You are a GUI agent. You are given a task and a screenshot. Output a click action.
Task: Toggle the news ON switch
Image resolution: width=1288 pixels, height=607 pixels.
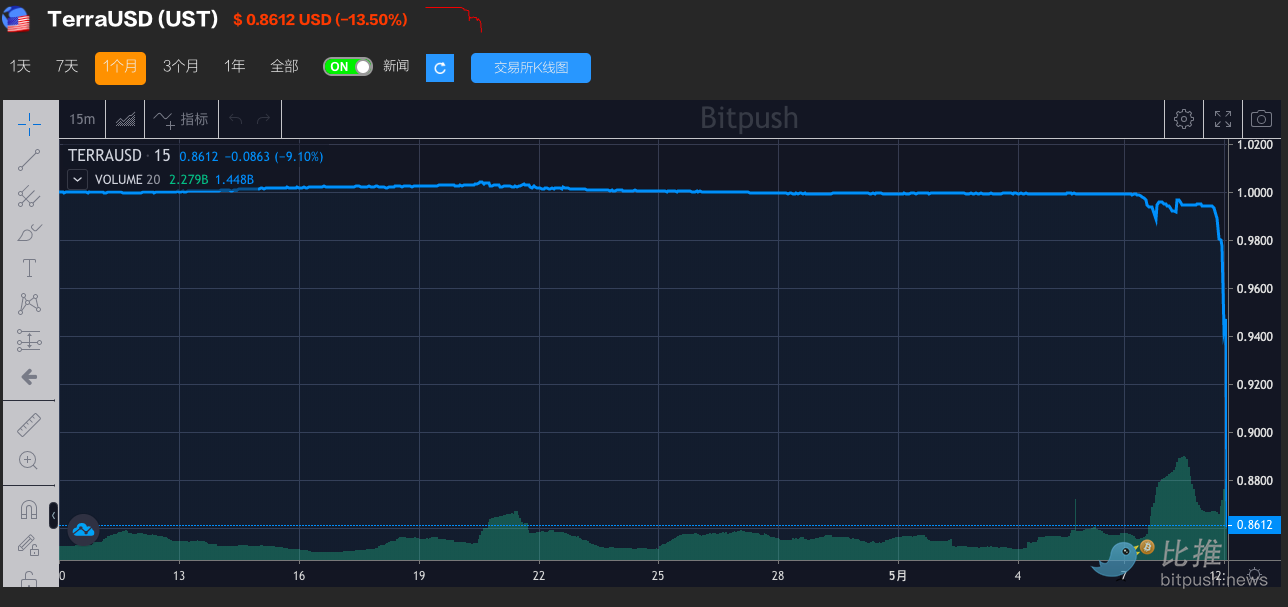348,67
